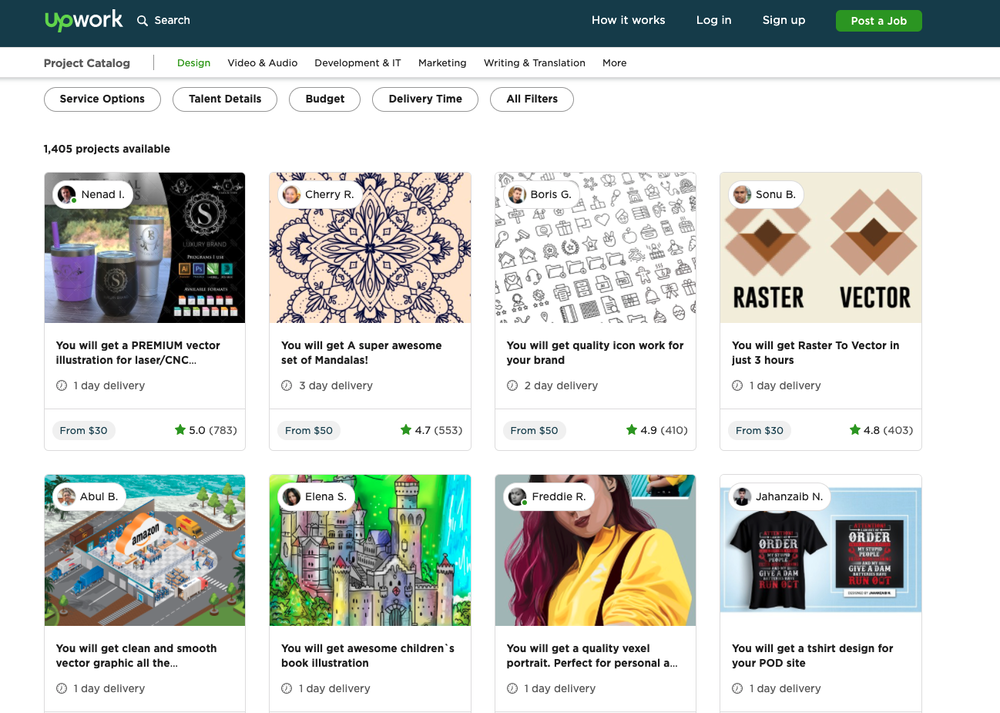Open the Raster To Vector project title

(x=815, y=352)
